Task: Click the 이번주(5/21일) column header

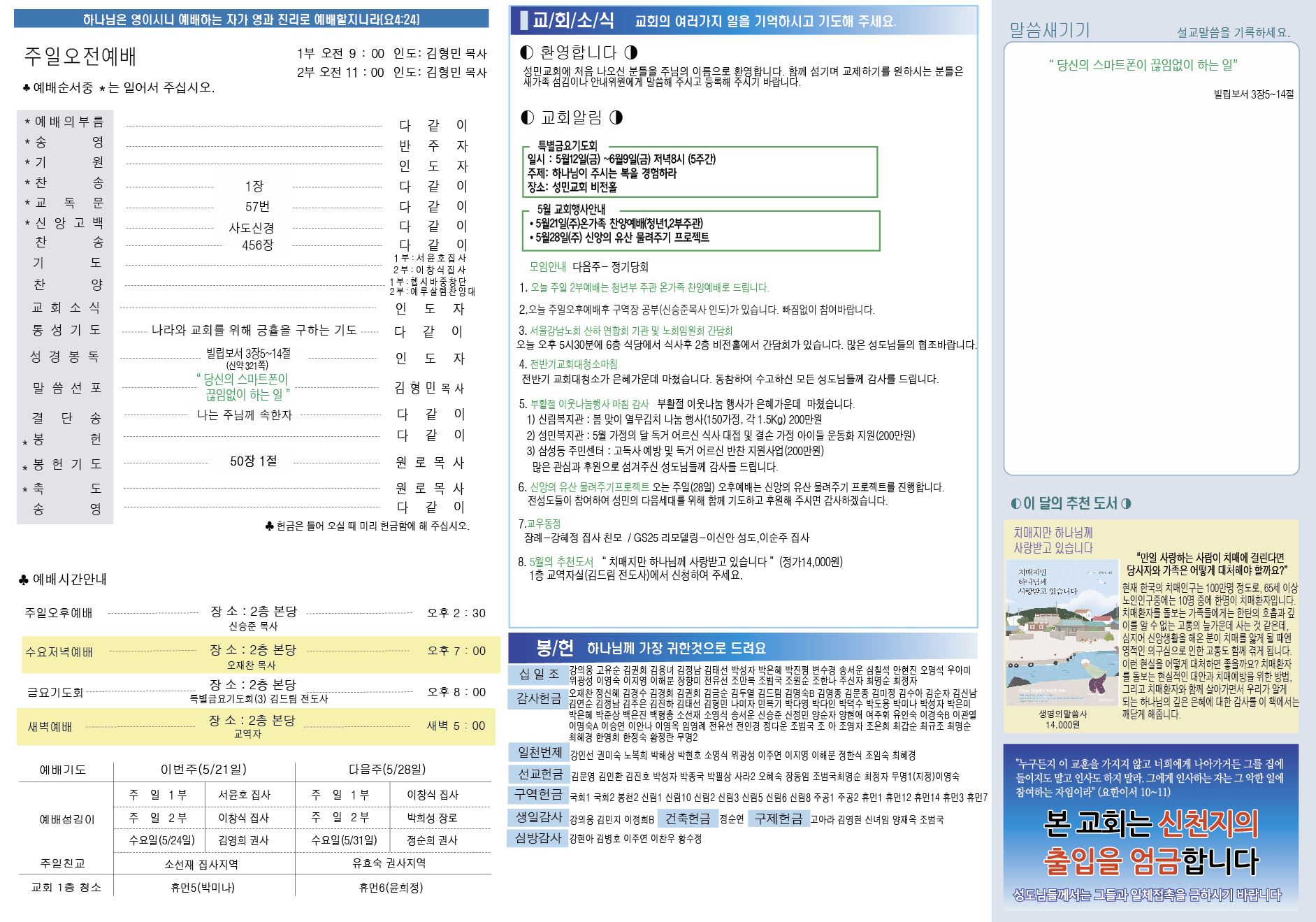Action: coord(203,770)
